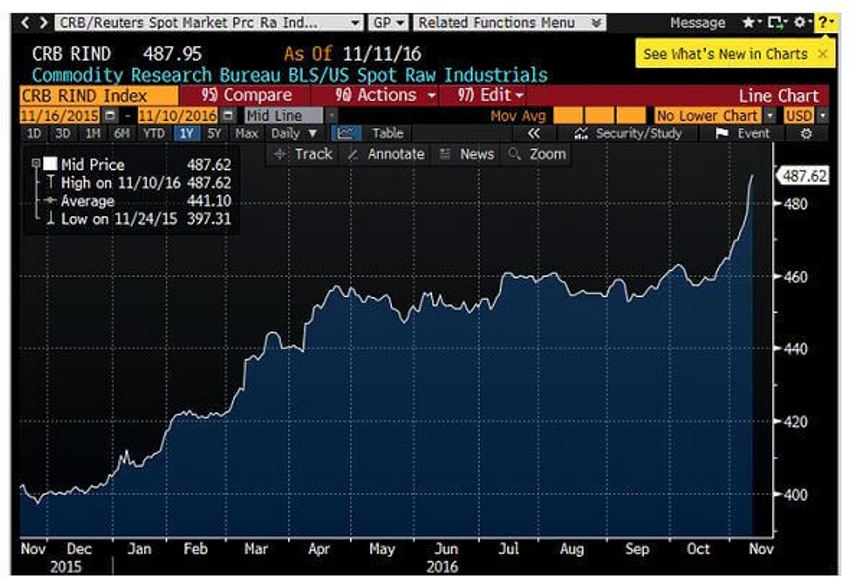This screenshot has width=850, height=586.
Task: Select the 3D range
Action: 62,133
